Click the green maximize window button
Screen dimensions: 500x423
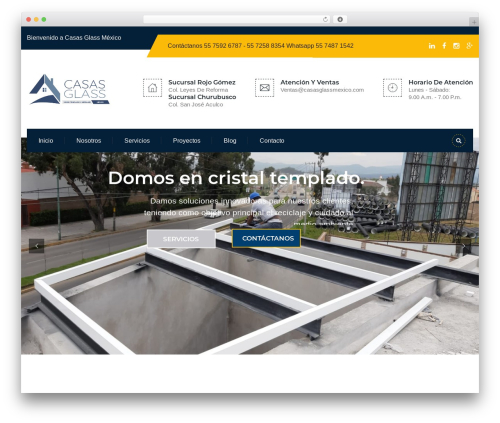tap(44, 20)
